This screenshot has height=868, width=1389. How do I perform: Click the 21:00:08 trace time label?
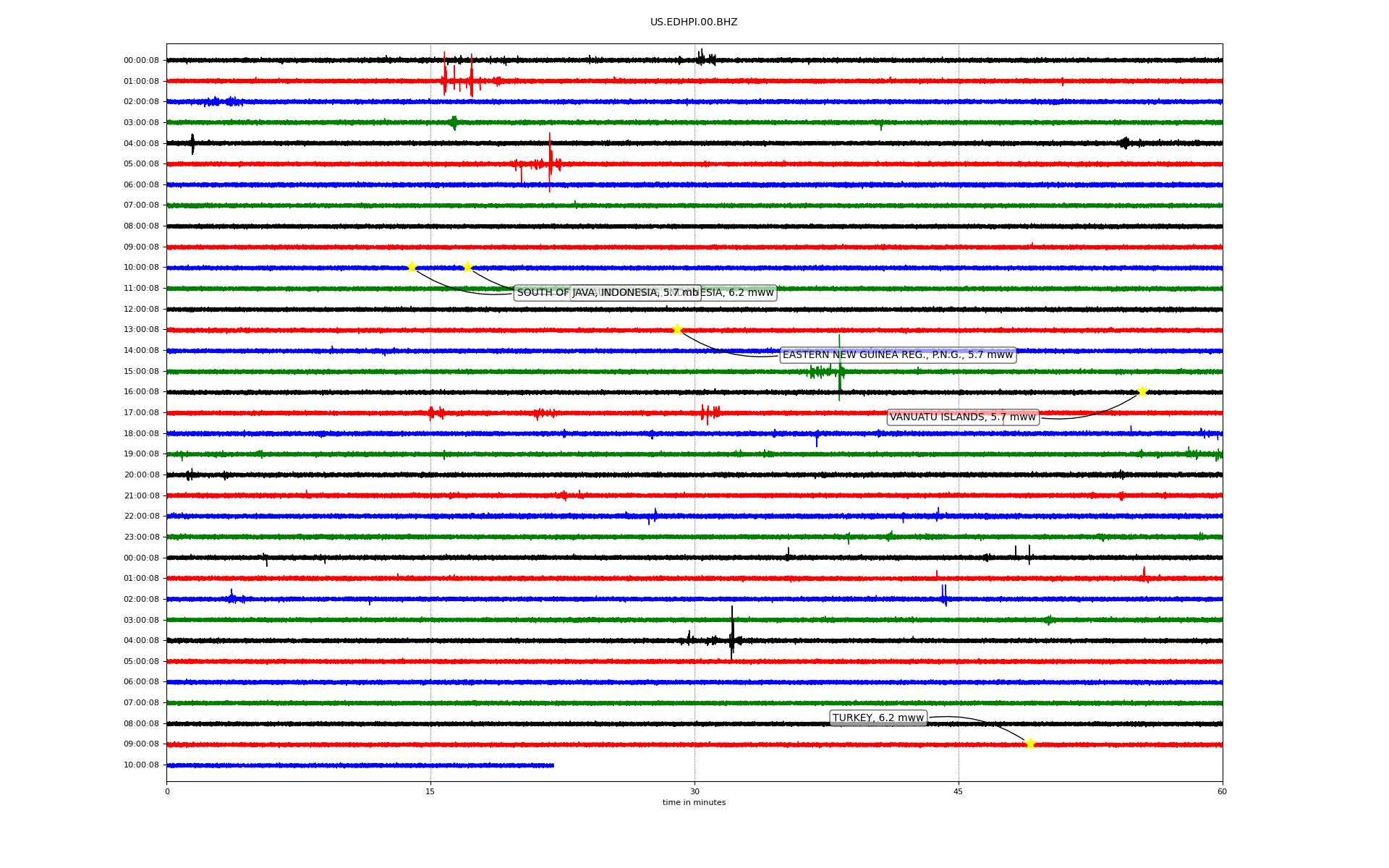pos(141,495)
